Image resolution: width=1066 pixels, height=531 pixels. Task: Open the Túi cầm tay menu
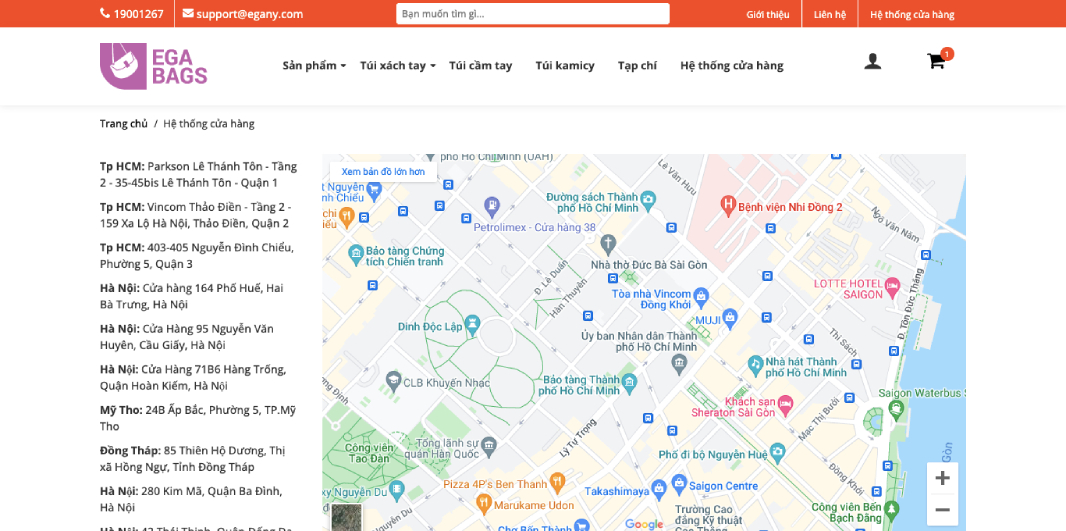click(481, 66)
